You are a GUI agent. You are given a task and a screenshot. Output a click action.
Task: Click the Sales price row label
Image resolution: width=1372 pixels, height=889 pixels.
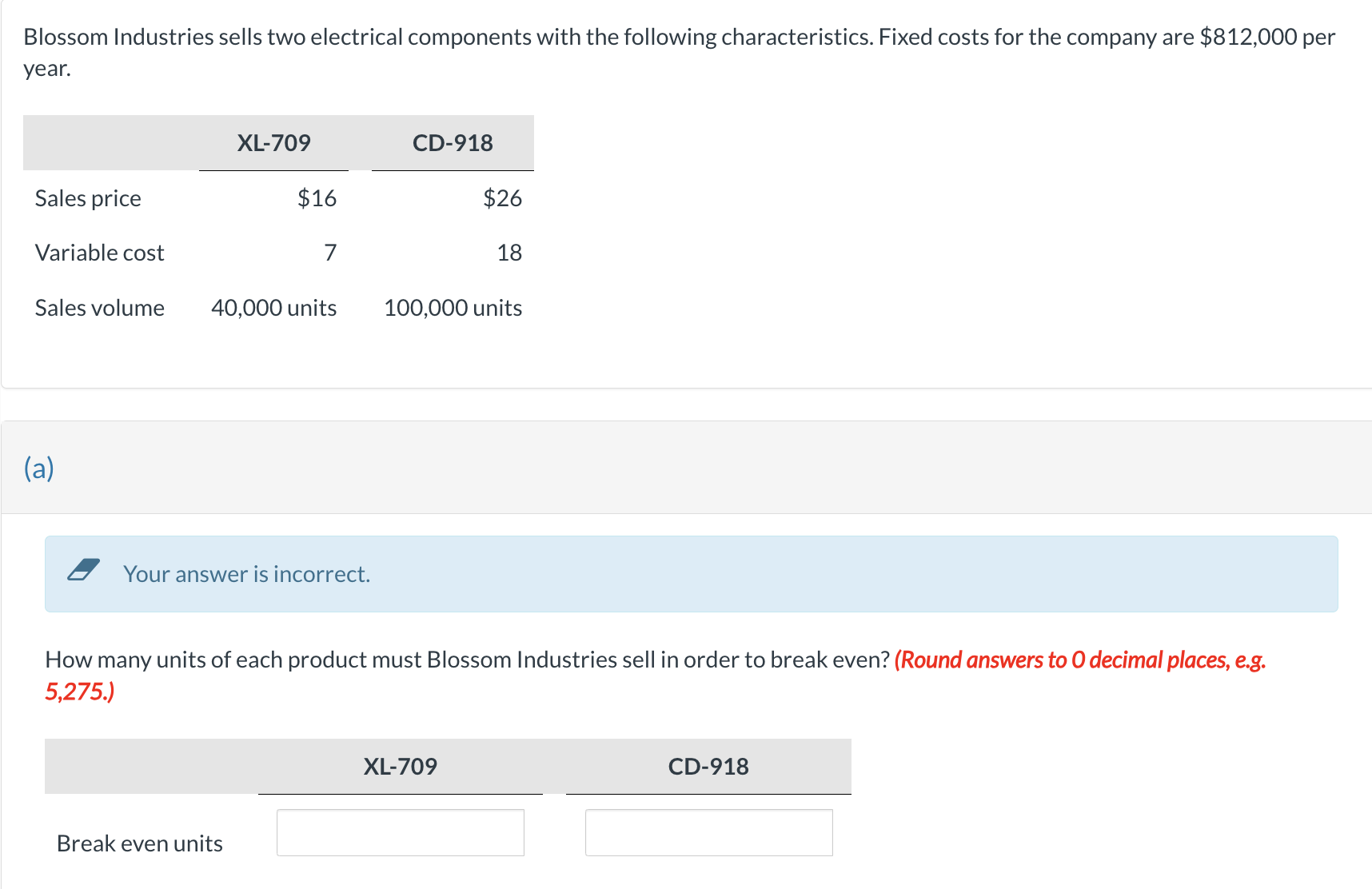(88, 198)
